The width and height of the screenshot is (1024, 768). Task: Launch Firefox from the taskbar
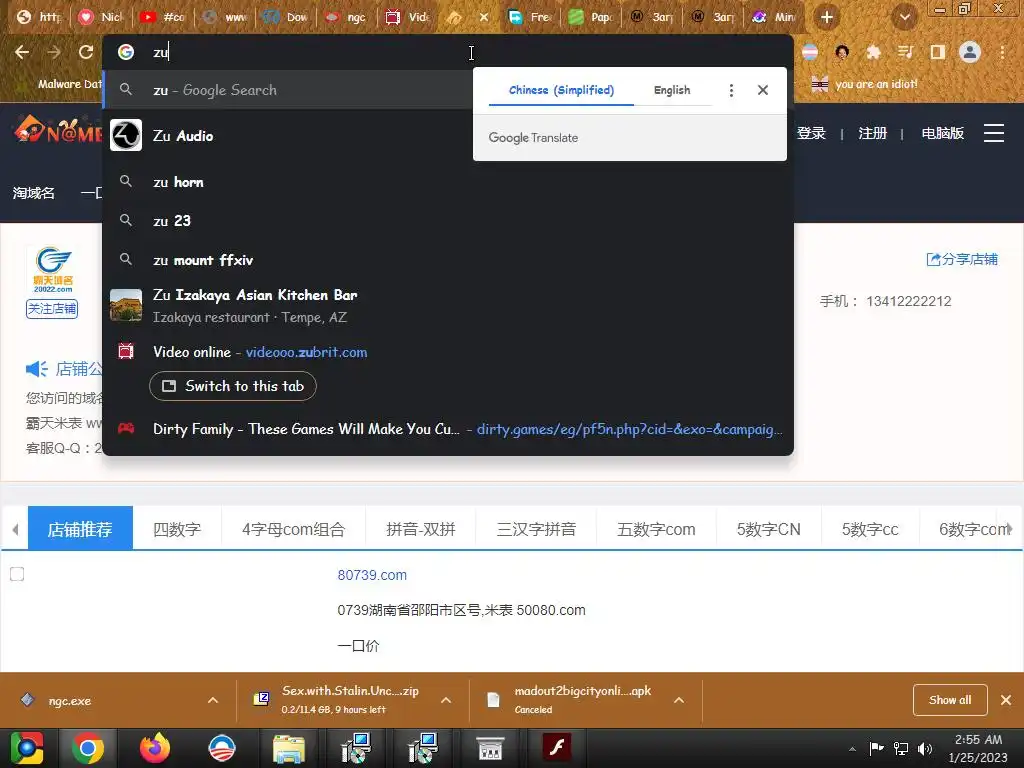click(155, 748)
